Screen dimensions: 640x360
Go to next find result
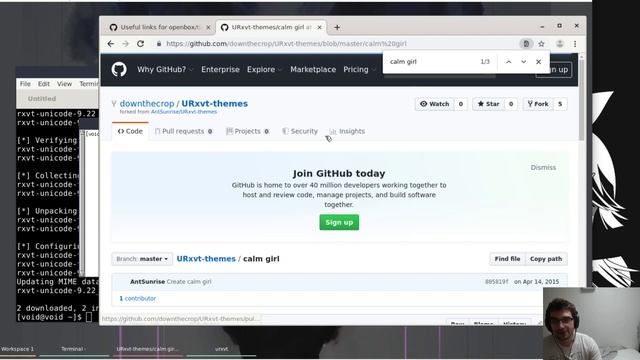pyautogui.click(x=523, y=62)
